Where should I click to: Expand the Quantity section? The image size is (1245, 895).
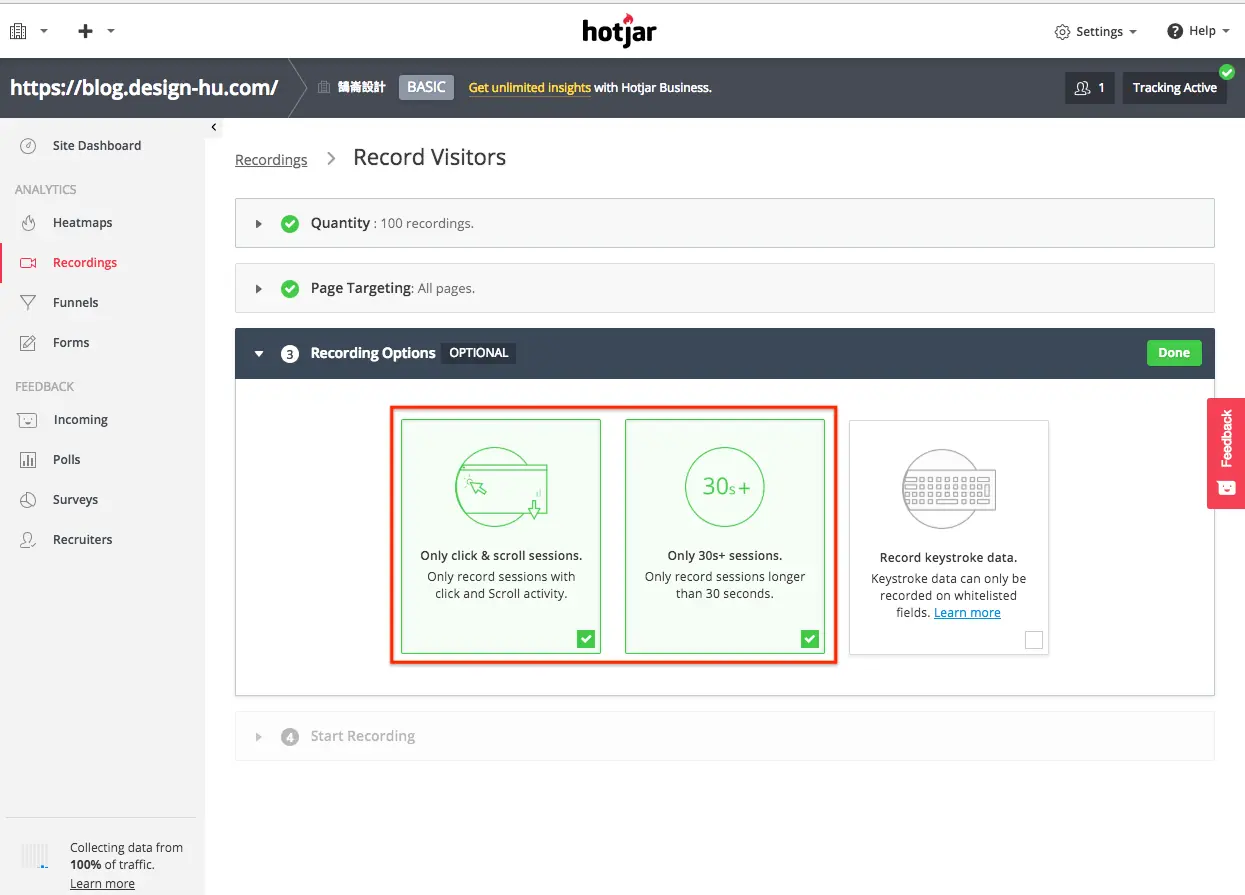[725, 223]
